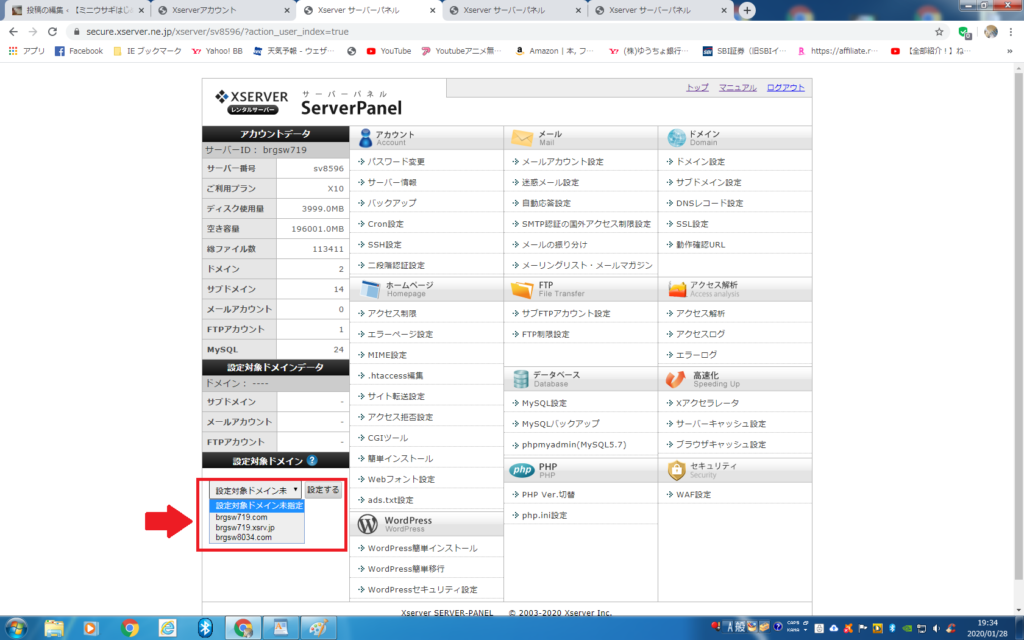Choose brgsw8034.com in the domain list
Image resolution: width=1024 pixels, height=640 pixels.
tap(243, 537)
